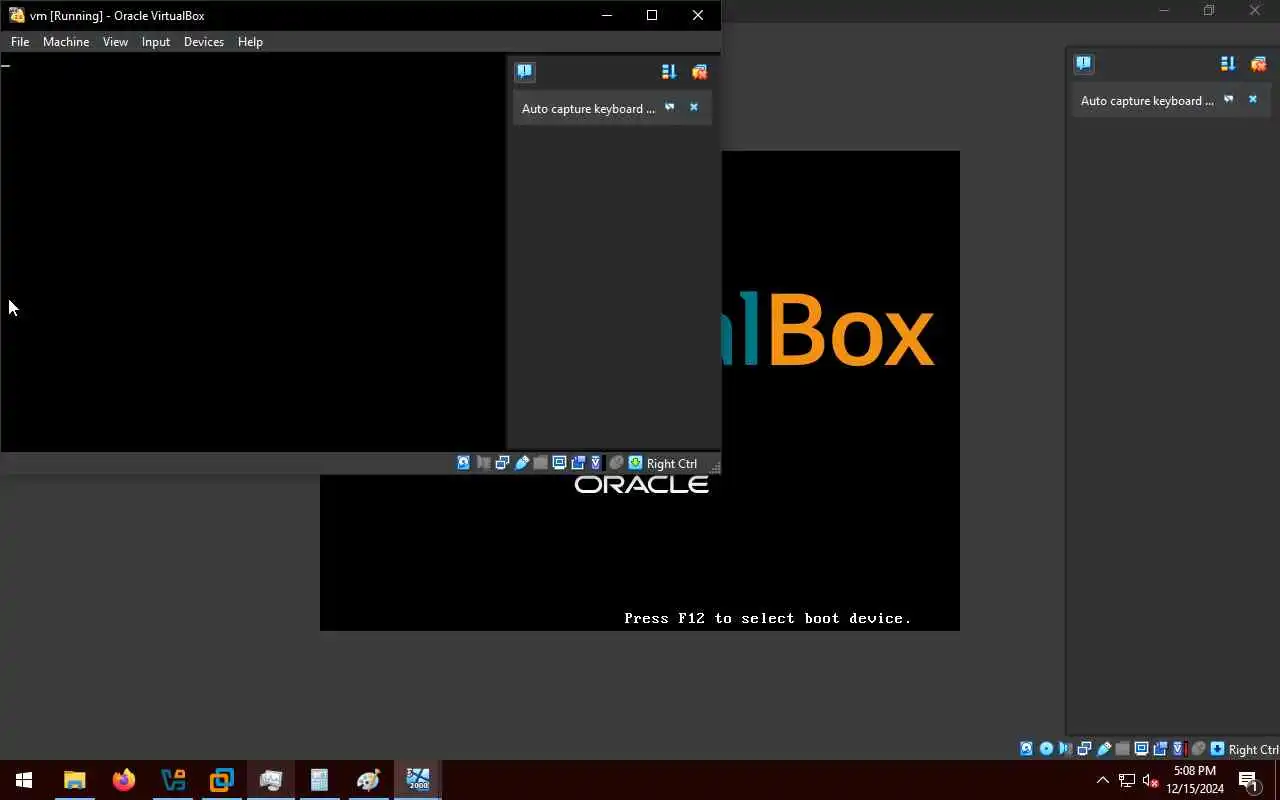Image resolution: width=1280 pixels, height=800 pixels.
Task: Click the USB indicator in front vm status bar
Action: 522,463
